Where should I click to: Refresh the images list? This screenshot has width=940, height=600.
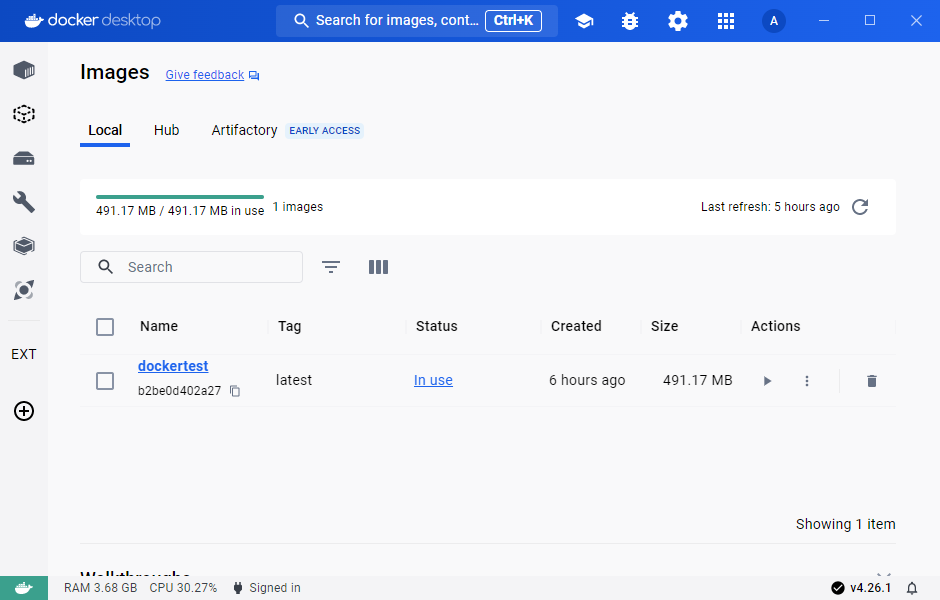(x=860, y=207)
